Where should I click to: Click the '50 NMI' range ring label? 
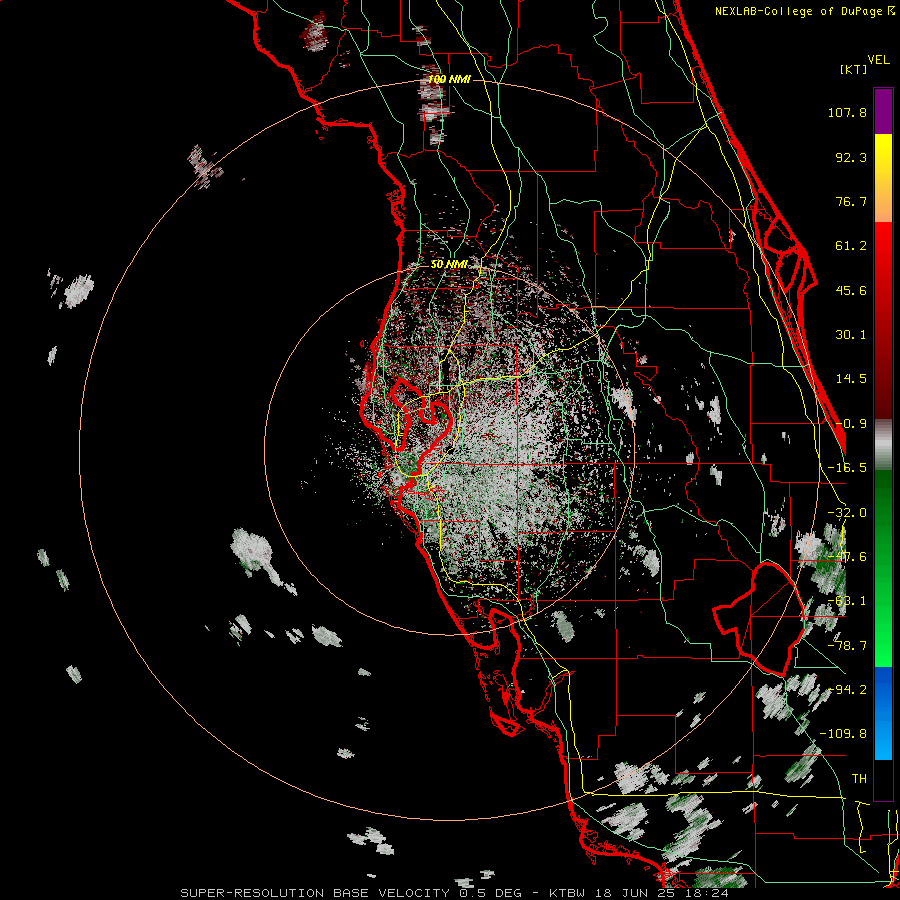pyautogui.click(x=449, y=264)
